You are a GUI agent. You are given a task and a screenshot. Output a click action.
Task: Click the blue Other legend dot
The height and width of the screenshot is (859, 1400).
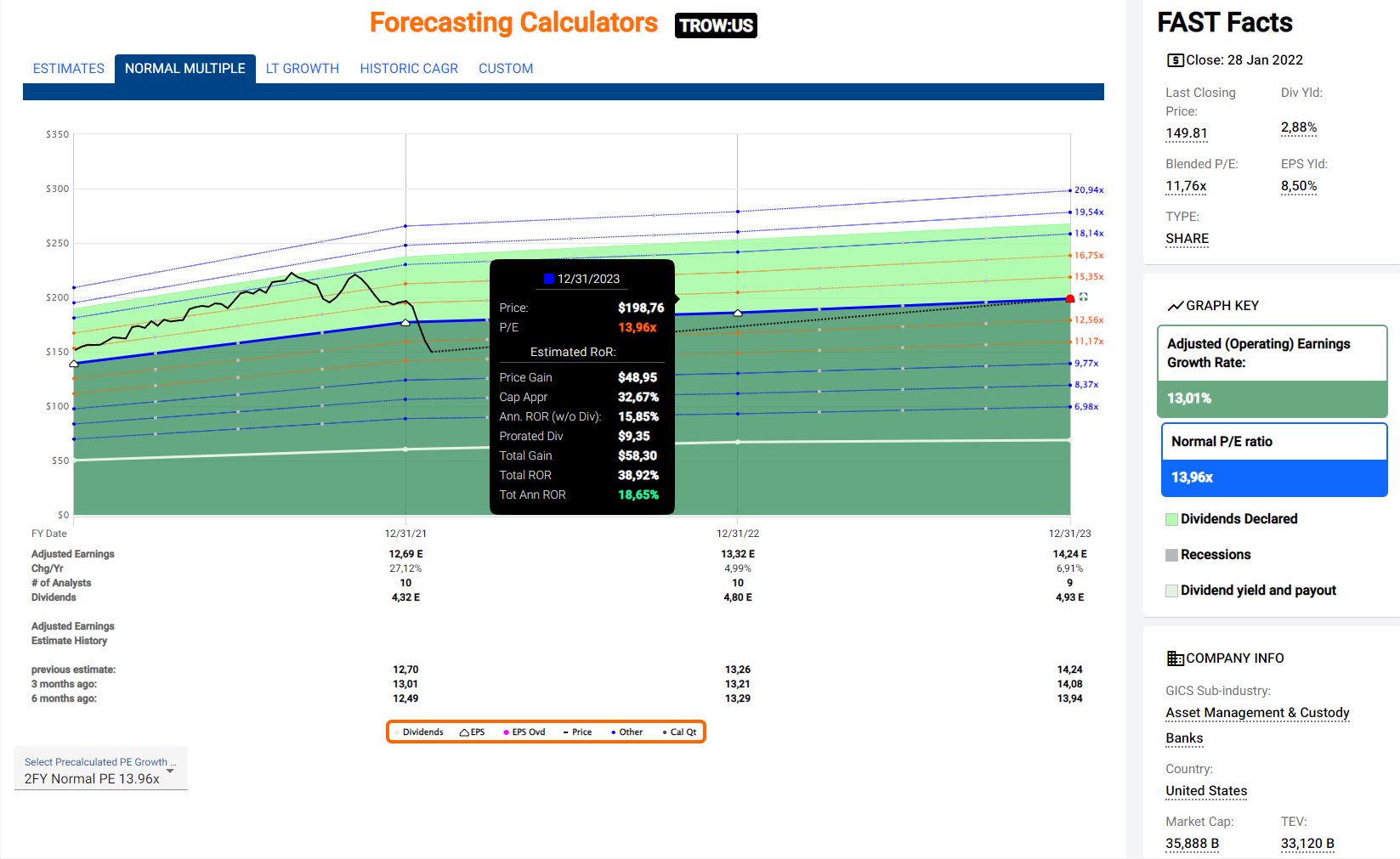pyautogui.click(x=614, y=732)
